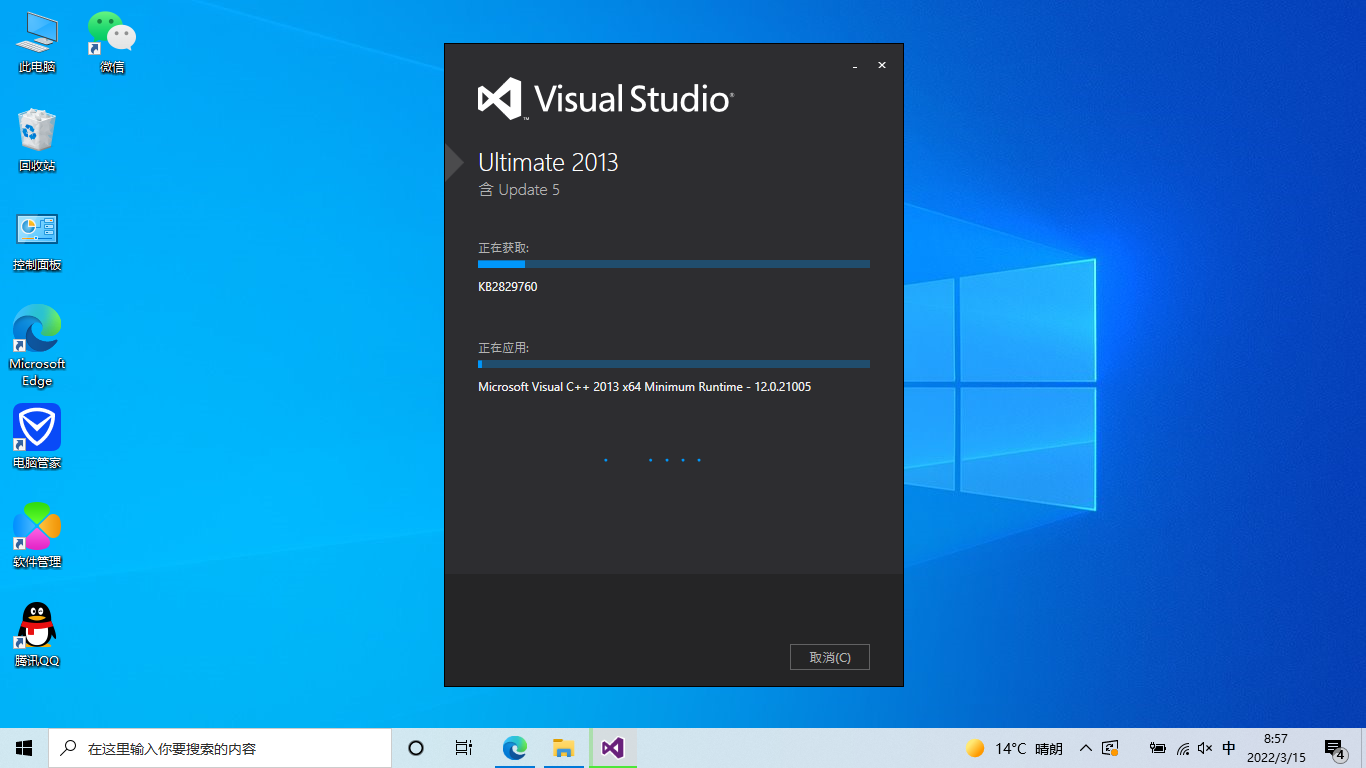Click the 含 Update 5 subtitle
This screenshot has height=768, width=1366.
click(x=519, y=190)
